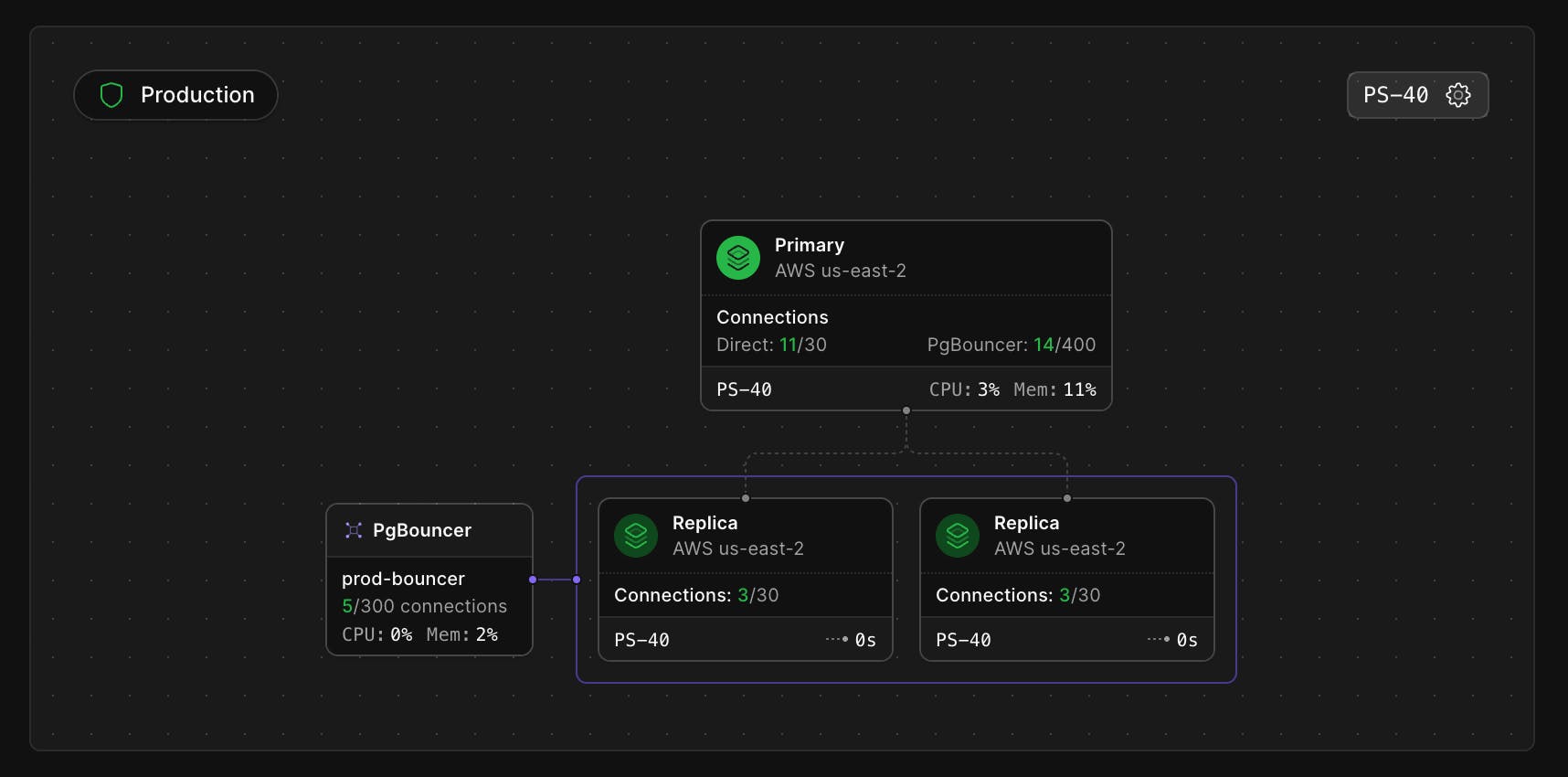1568x777 pixels.
Task: Click the Connections heading in the Primary card
Action: (772, 317)
